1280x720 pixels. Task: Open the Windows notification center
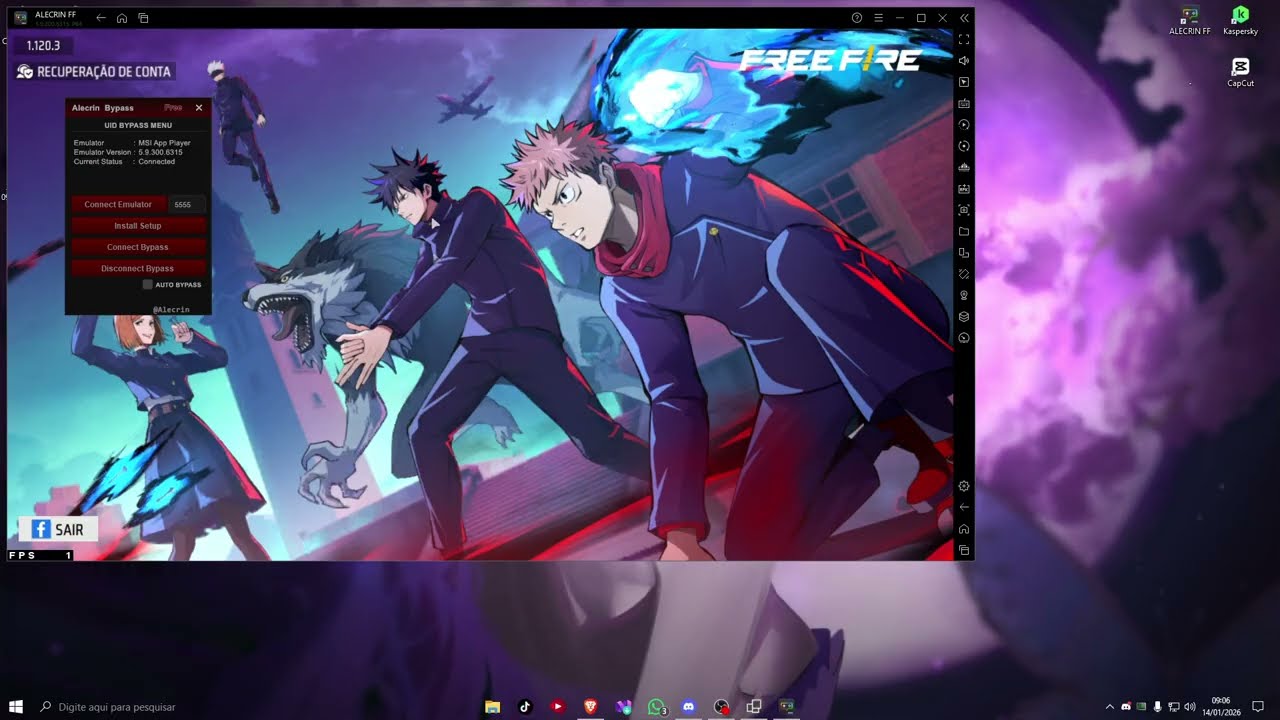(x=1258, y=707)
